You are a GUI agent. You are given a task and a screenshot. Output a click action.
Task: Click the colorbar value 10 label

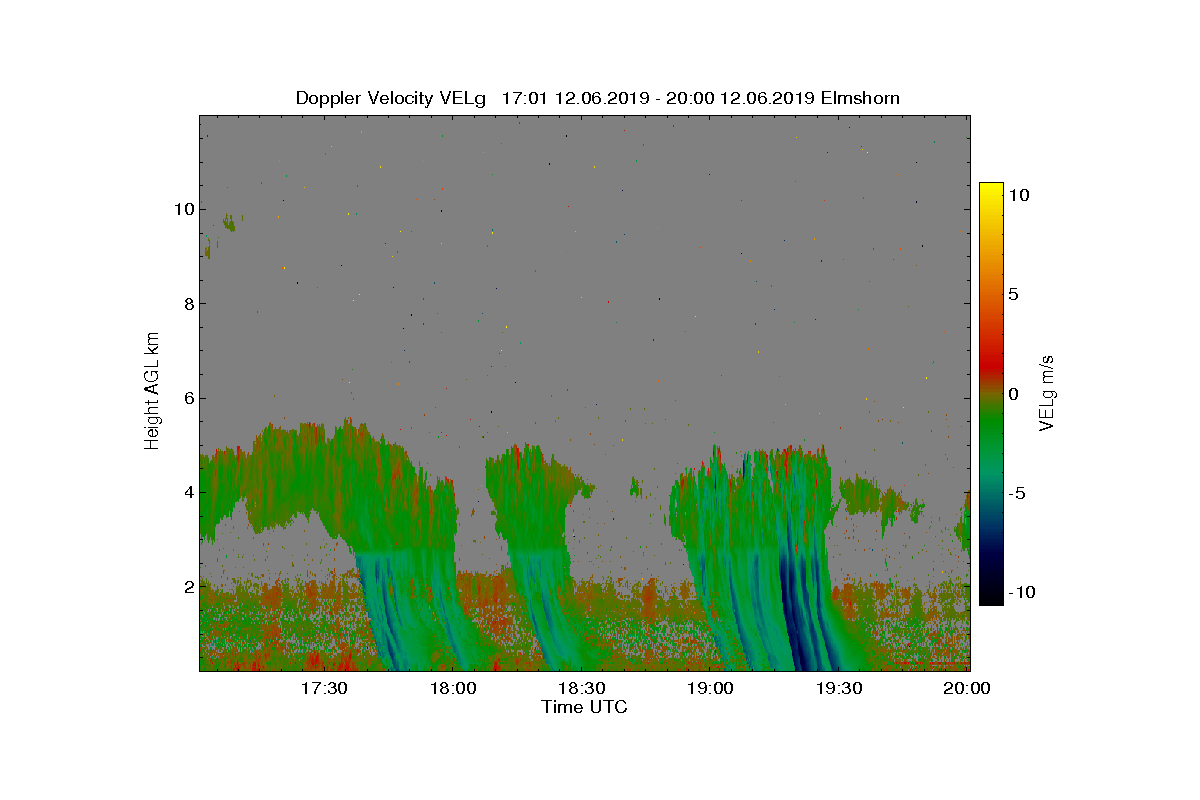point(1020,196)
